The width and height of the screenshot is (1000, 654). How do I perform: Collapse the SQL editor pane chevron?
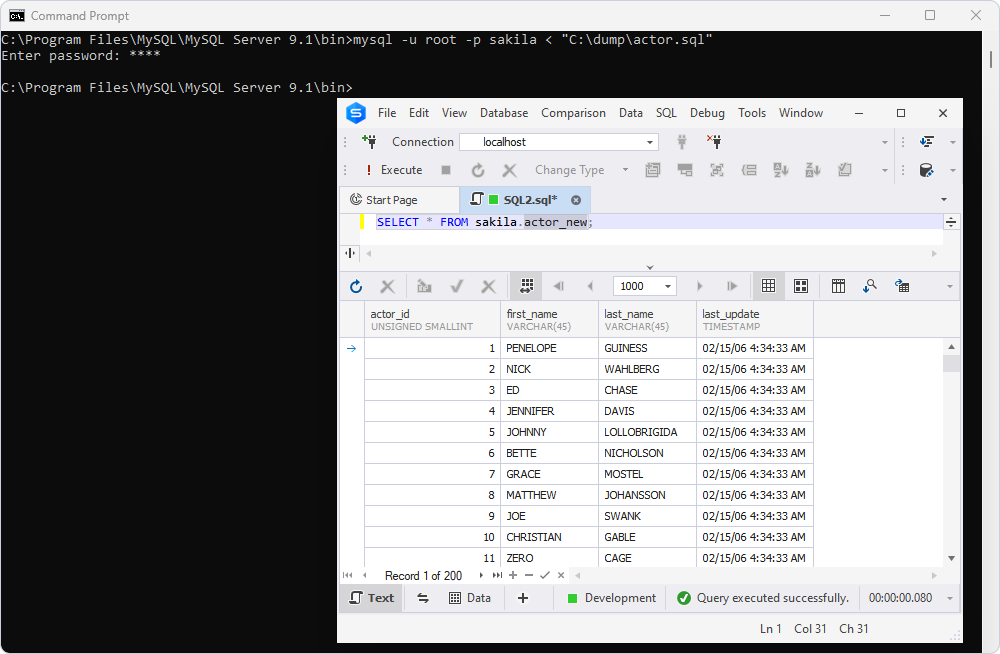tap(650, 267)
